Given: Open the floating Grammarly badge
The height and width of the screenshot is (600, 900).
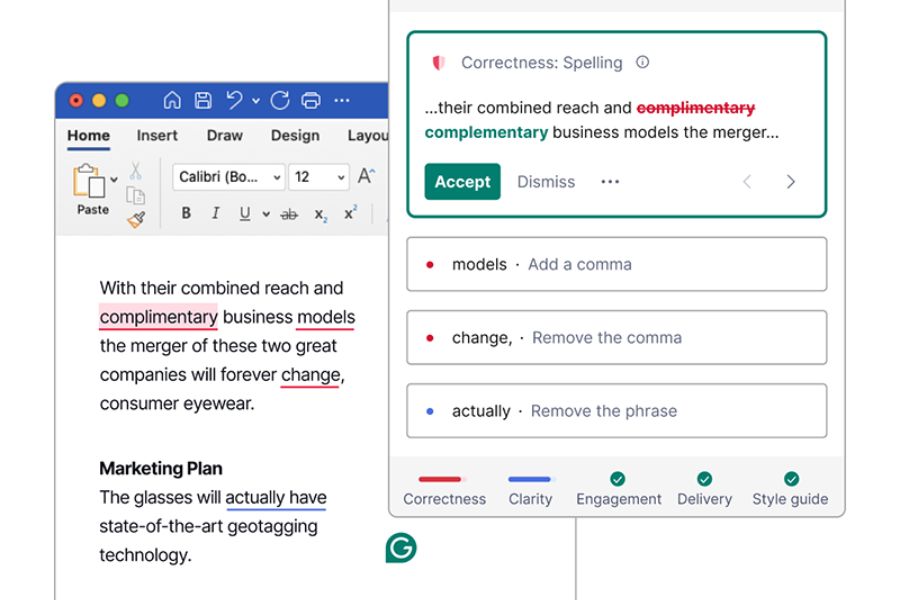Looking at the screenshot, I should 401,548.
